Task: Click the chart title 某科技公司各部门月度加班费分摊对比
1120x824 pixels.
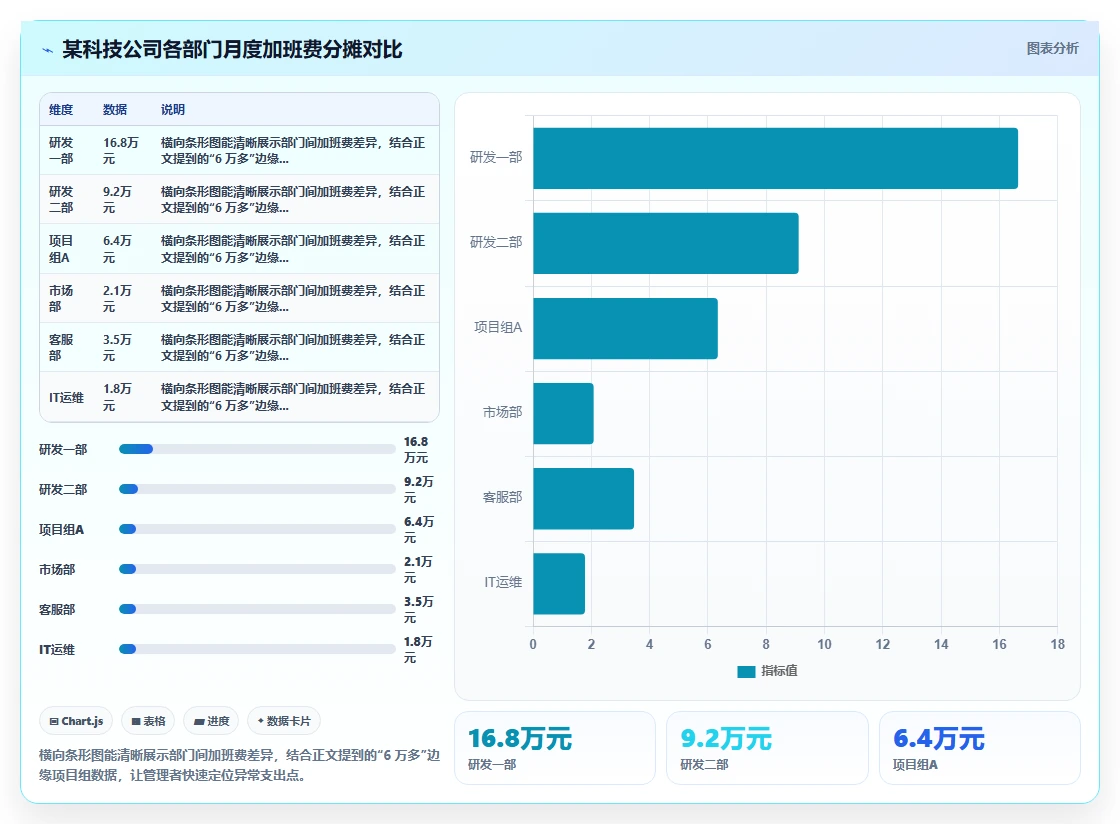Action: tap(232, 49)
